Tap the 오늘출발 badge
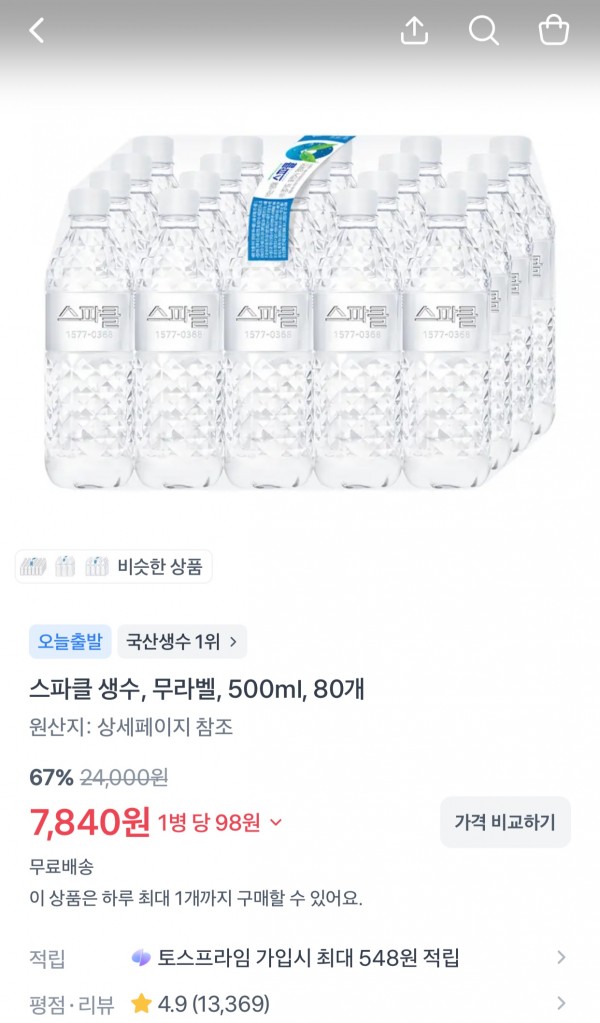Image resolution: width=600 pixels, height=1023 pixels. [70, 641]
